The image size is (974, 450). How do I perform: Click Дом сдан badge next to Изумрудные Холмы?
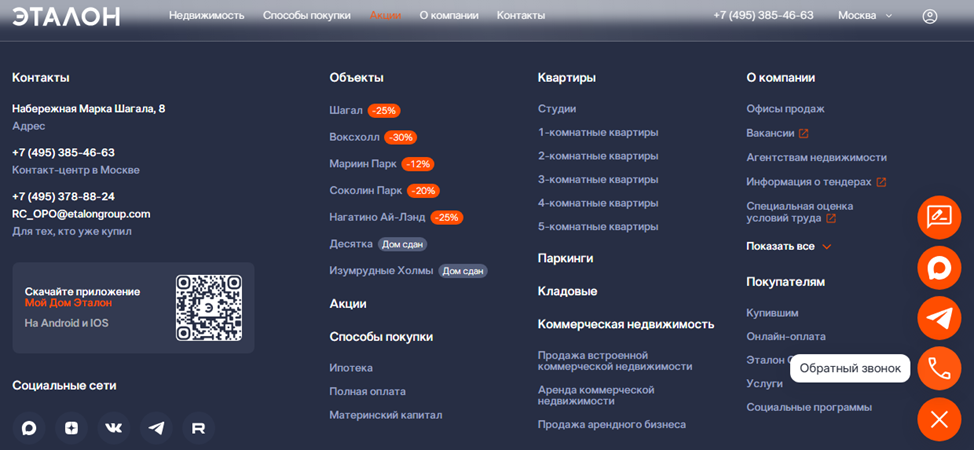pos(463,271)
